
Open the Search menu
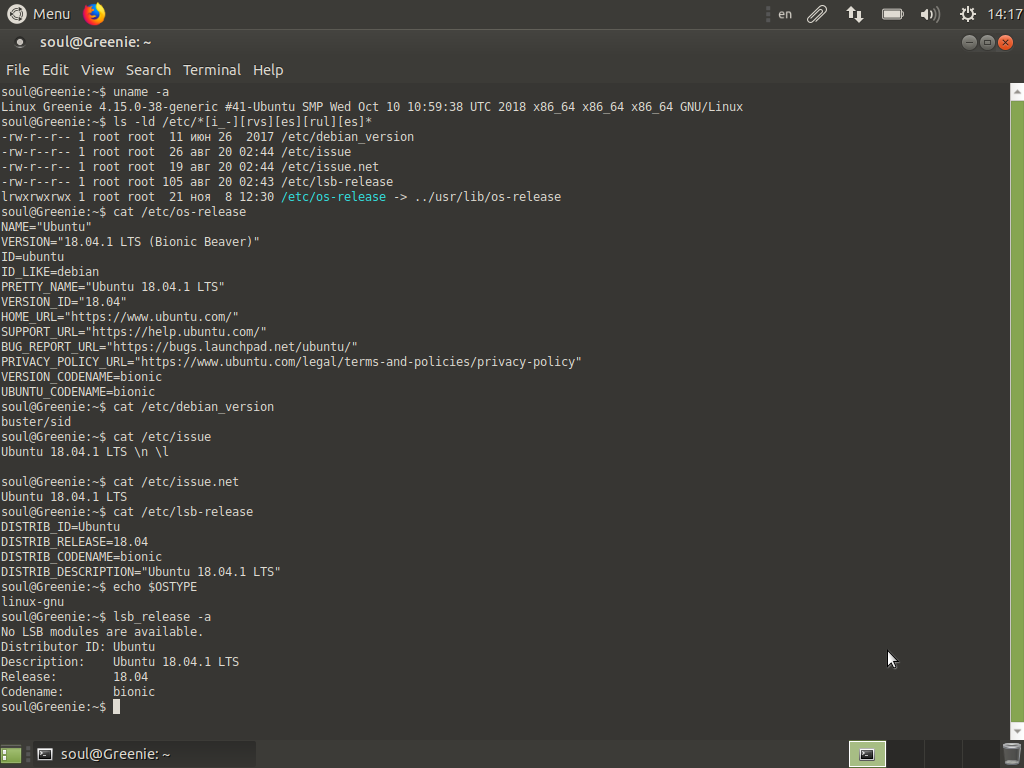point(148,70)
